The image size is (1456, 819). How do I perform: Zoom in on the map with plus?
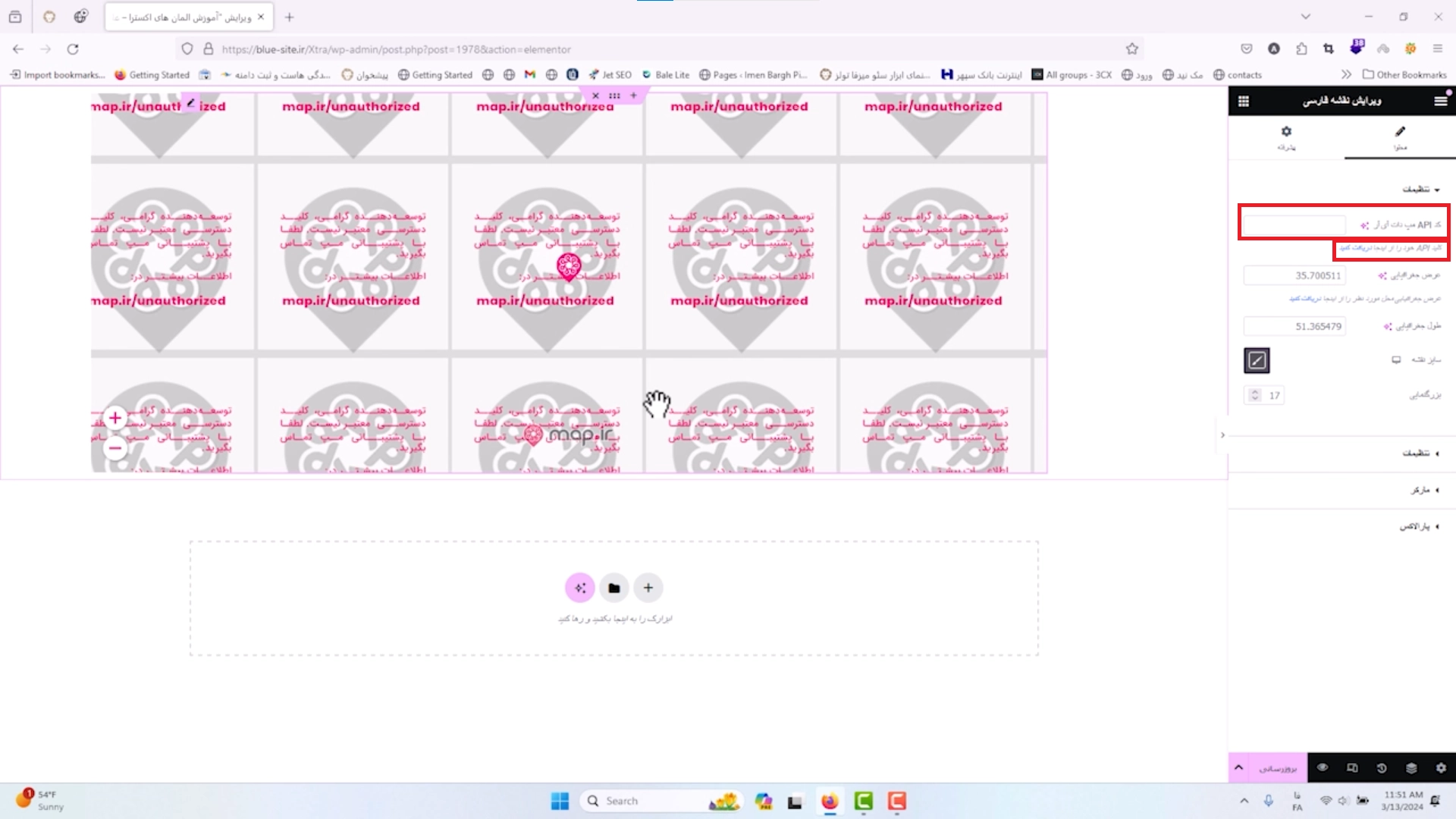(x=115, y=418)
